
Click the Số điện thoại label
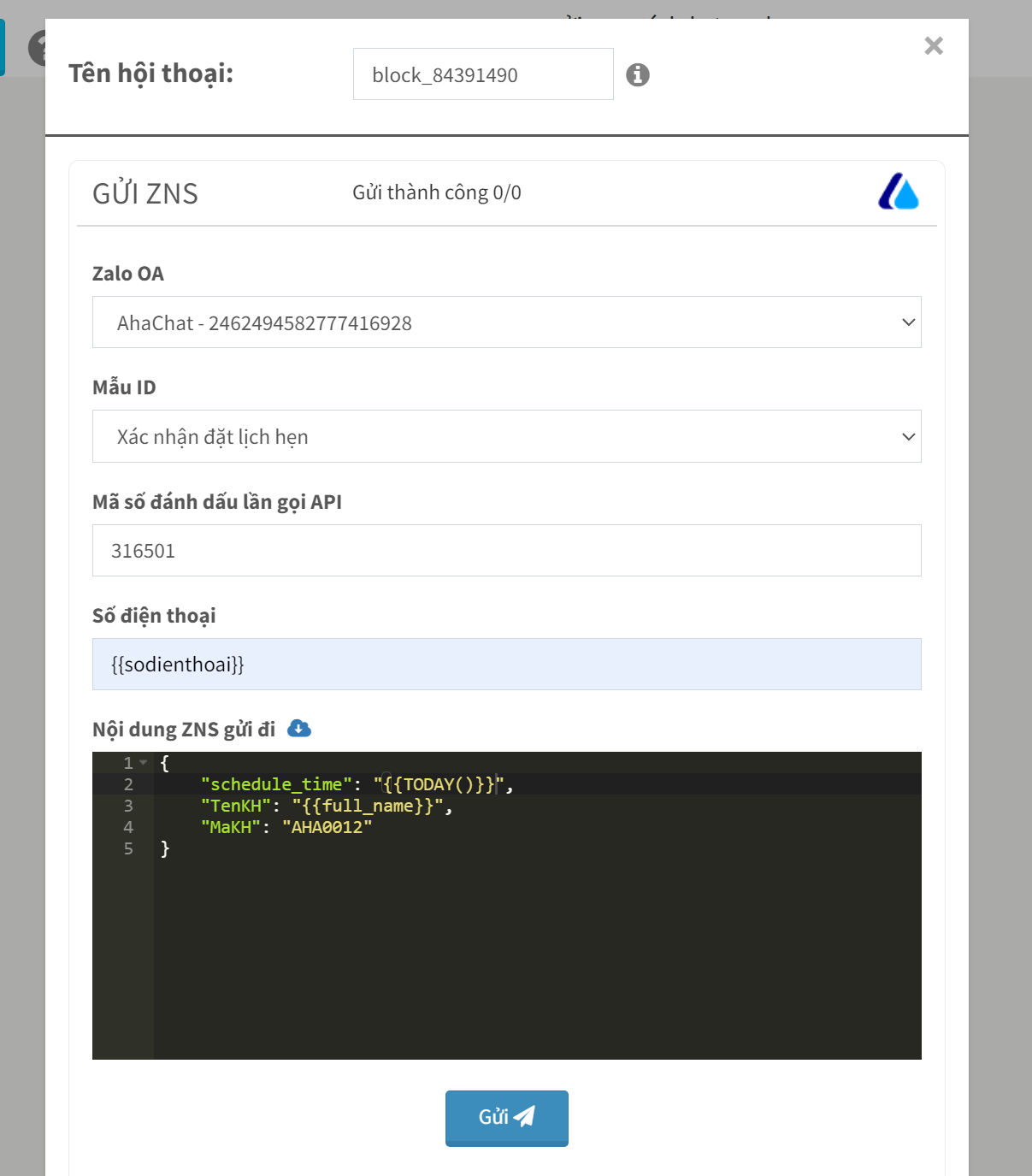[154, 616]
